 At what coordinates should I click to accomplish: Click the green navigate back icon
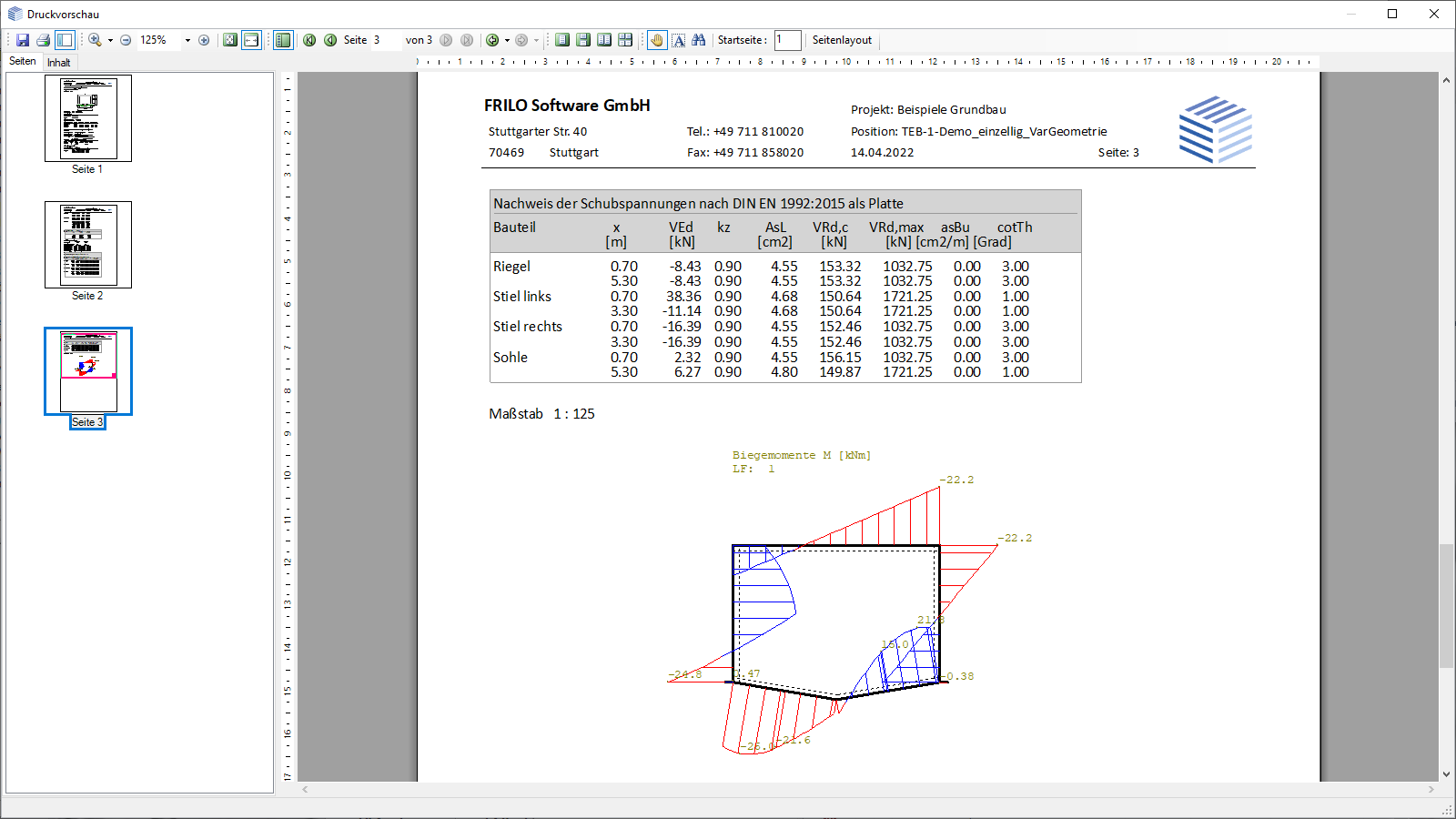pos(492,40)
